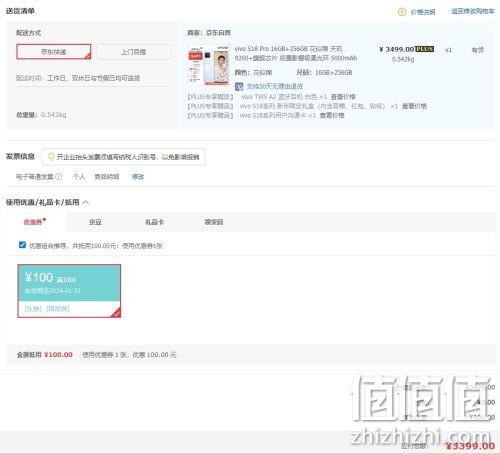This screenshot has width=500, height=454.
Task: Click the electronic invoice info icon
Action: [58, 177]
